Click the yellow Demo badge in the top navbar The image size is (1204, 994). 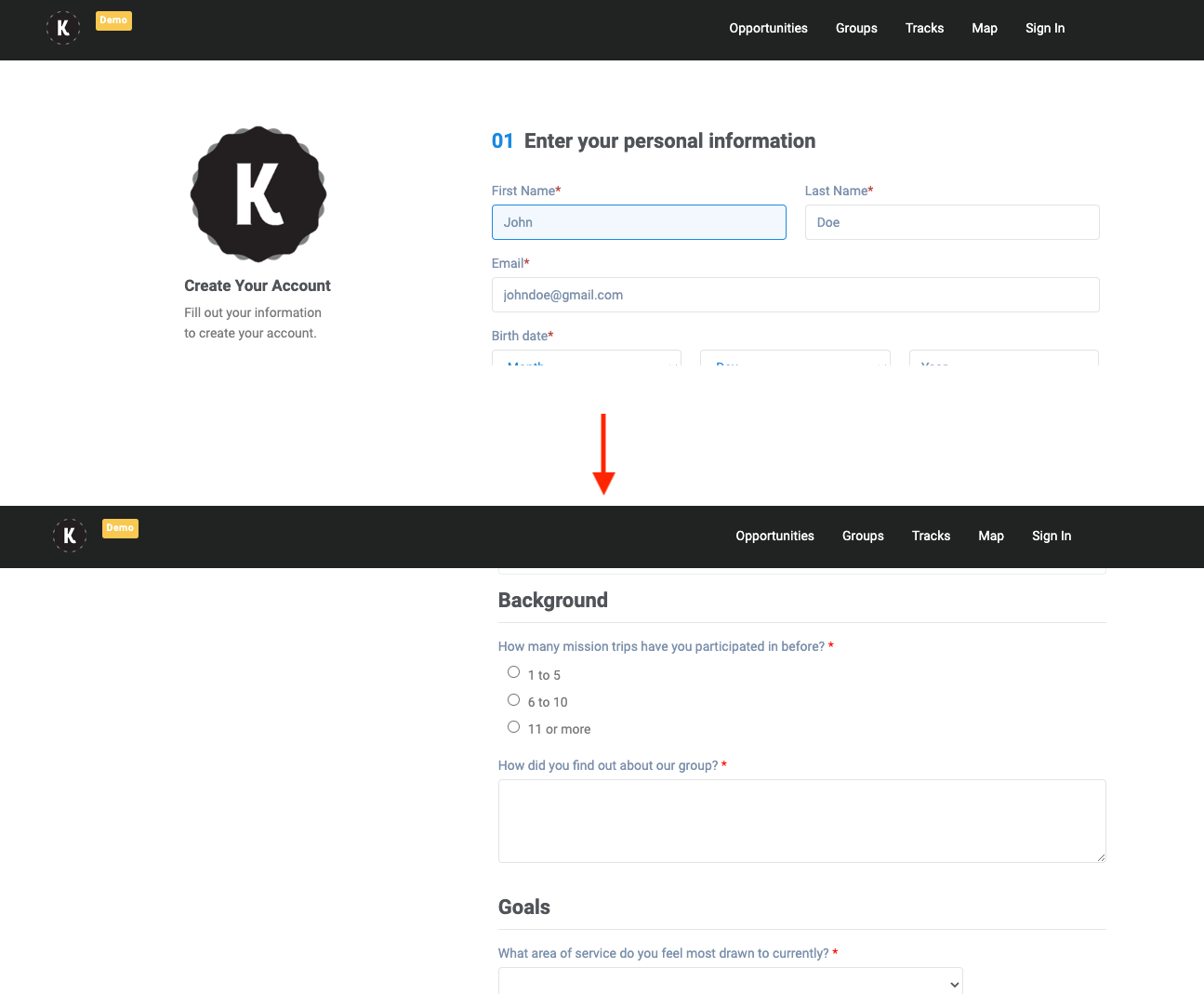pyautogui.click(x=113, y=20)
